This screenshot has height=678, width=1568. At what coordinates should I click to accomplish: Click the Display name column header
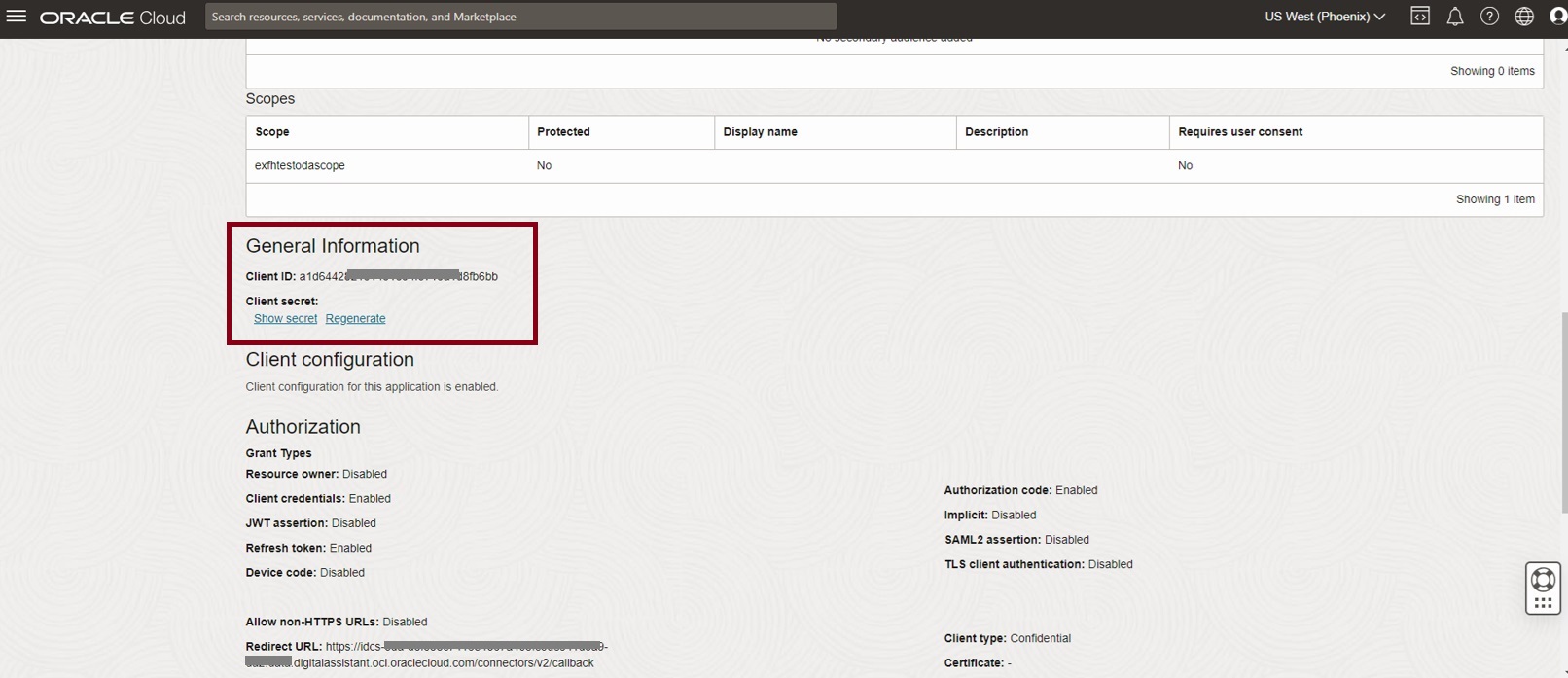click(x=760, y=132)
